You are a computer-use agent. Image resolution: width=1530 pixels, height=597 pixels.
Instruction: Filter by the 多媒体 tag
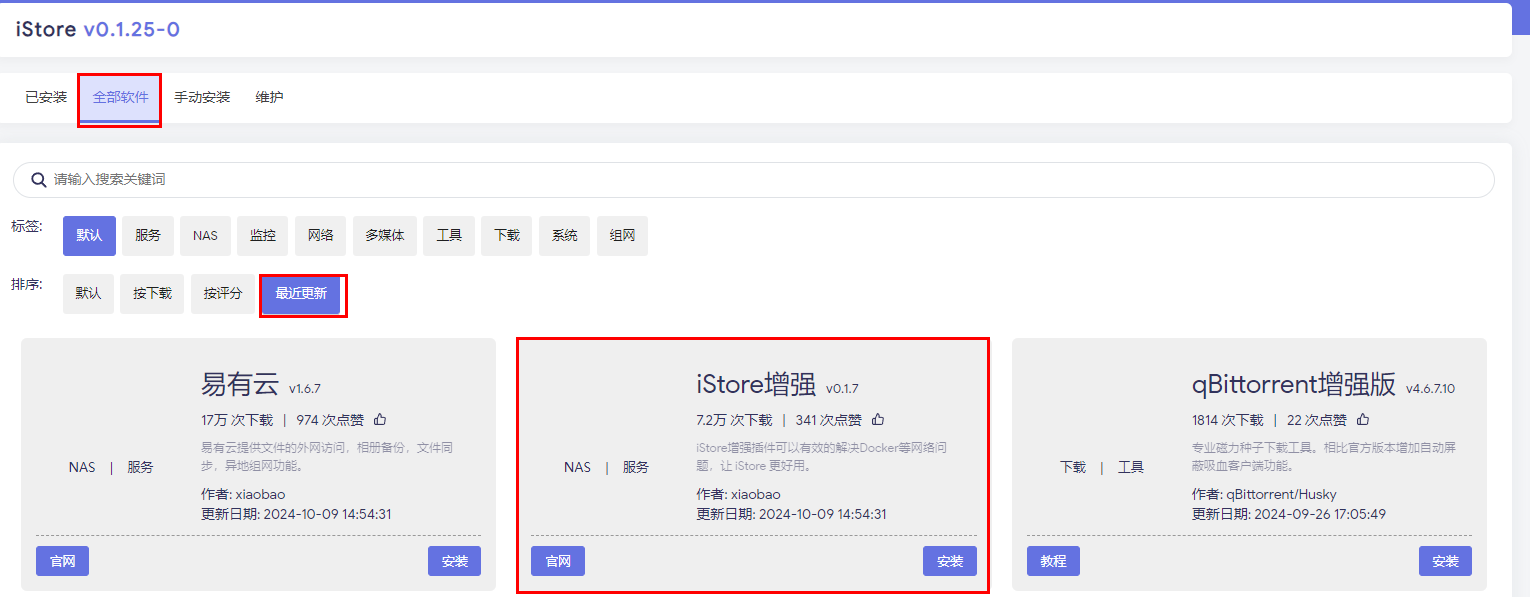pyautogui.click(x=385, y=236)
